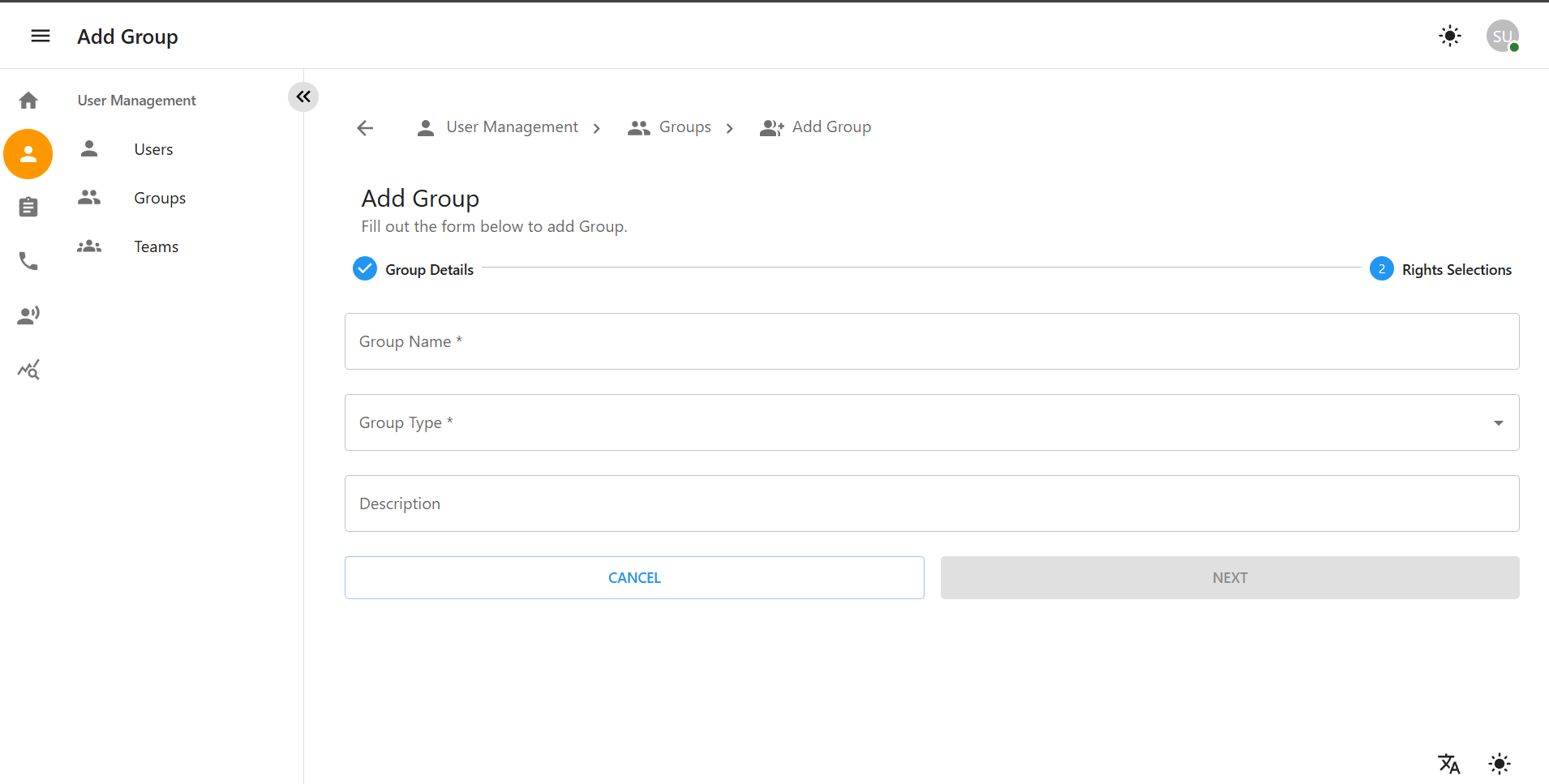Collapse the User Management side panel
Screen dimensions: 1549x784
coord(303,97)
